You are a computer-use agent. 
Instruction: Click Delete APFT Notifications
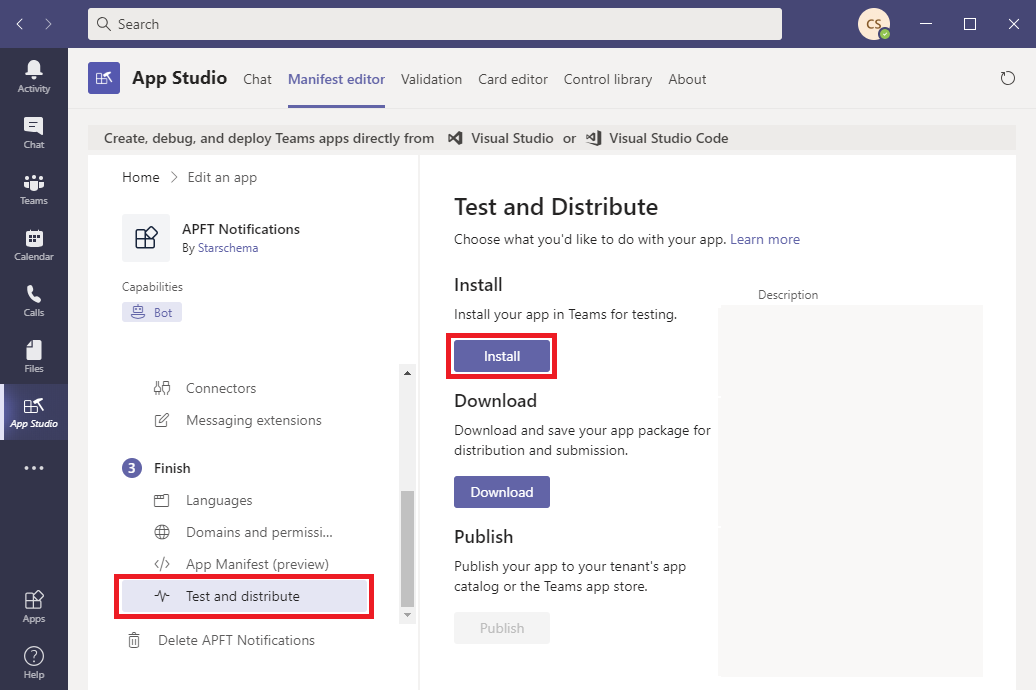point(236,640)
